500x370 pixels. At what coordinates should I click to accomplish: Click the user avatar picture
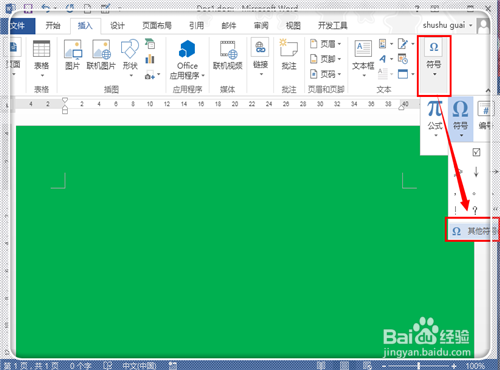(483, 26)
